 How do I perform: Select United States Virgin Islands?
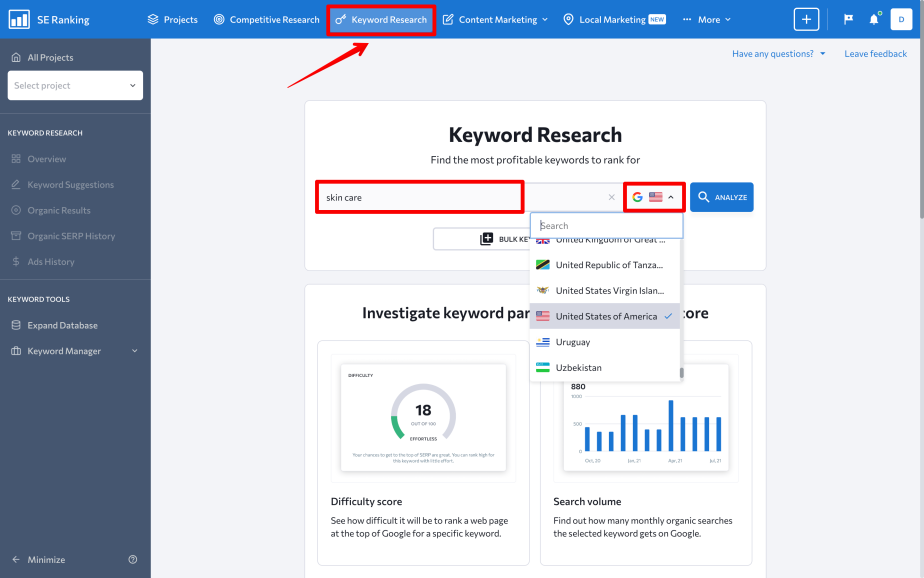click(x=605, y=290)
